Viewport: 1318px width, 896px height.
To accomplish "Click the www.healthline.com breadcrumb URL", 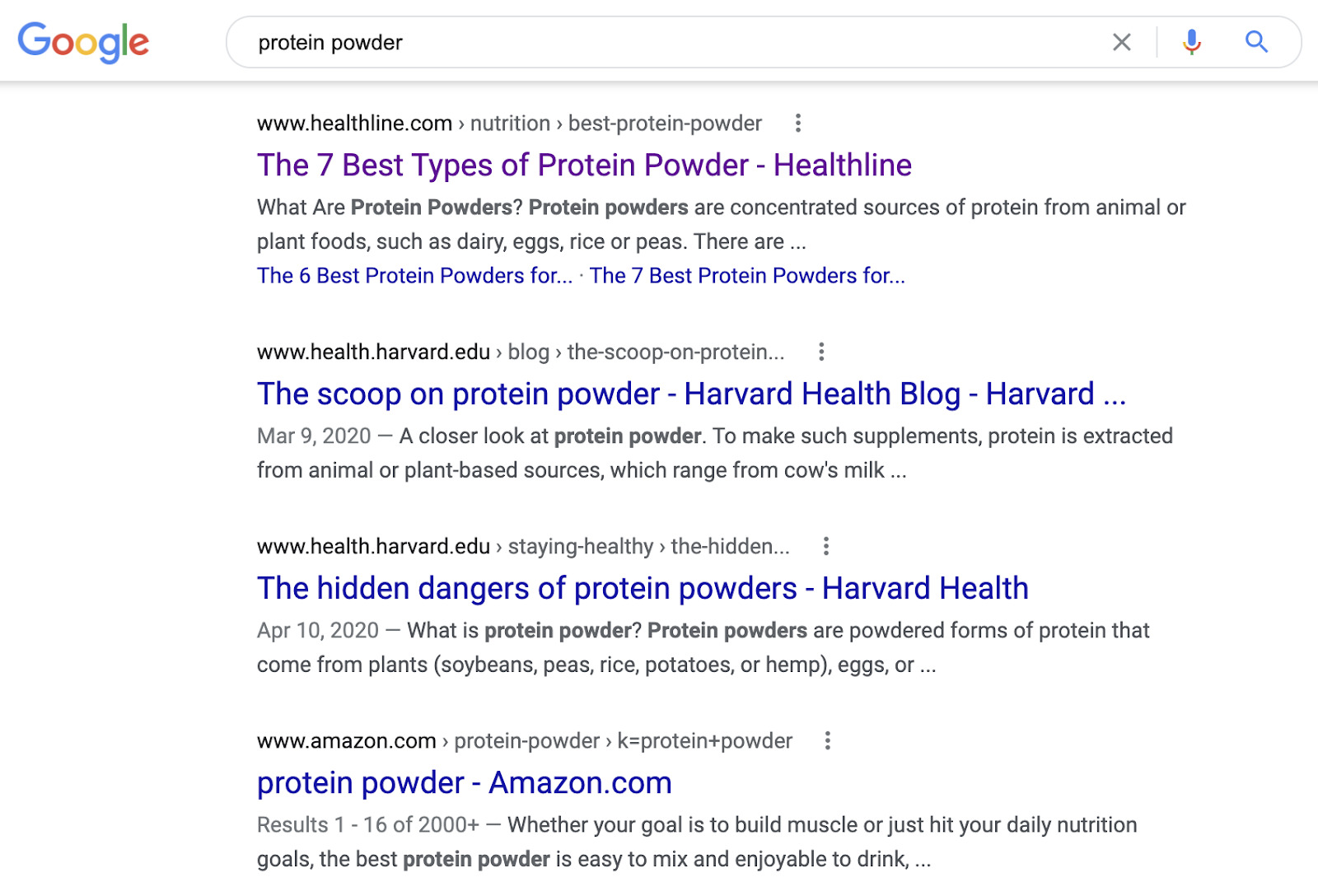I will click(x=509, y=124).
